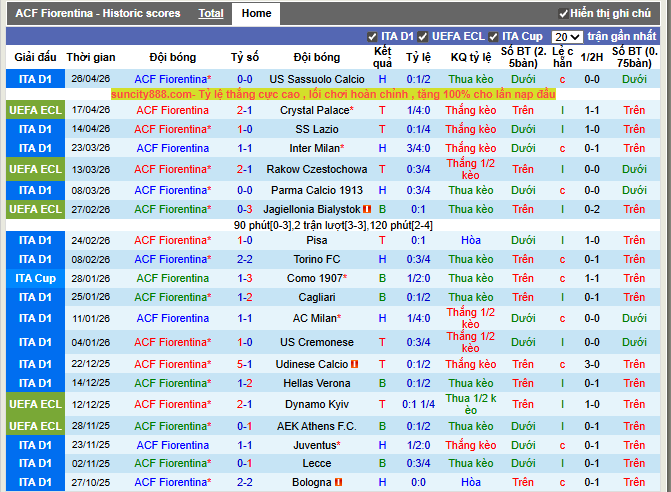Click Thua 1/2 kèo on Dynamo Kyiv row
This screenshot has height=492, width=671.
pyautogui.click(x=471, y=404)
